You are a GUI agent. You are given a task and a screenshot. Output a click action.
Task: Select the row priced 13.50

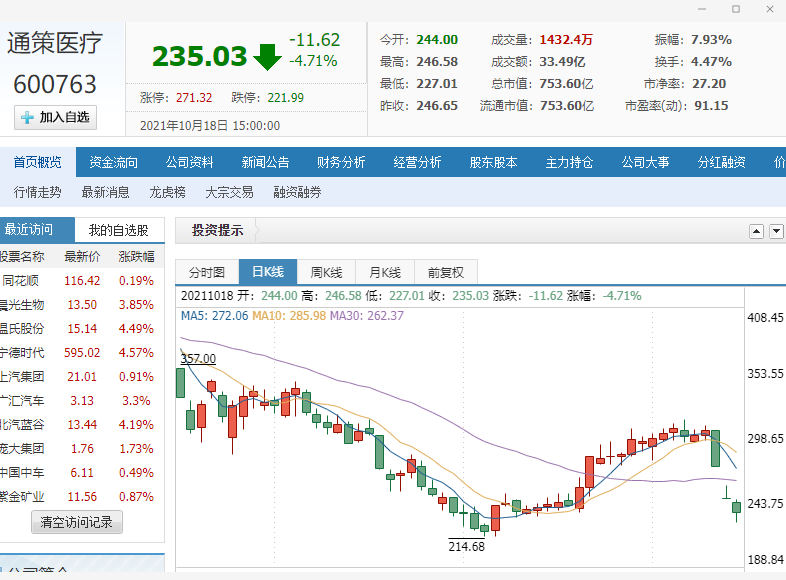pyautogui.click(x=82, y=305)
